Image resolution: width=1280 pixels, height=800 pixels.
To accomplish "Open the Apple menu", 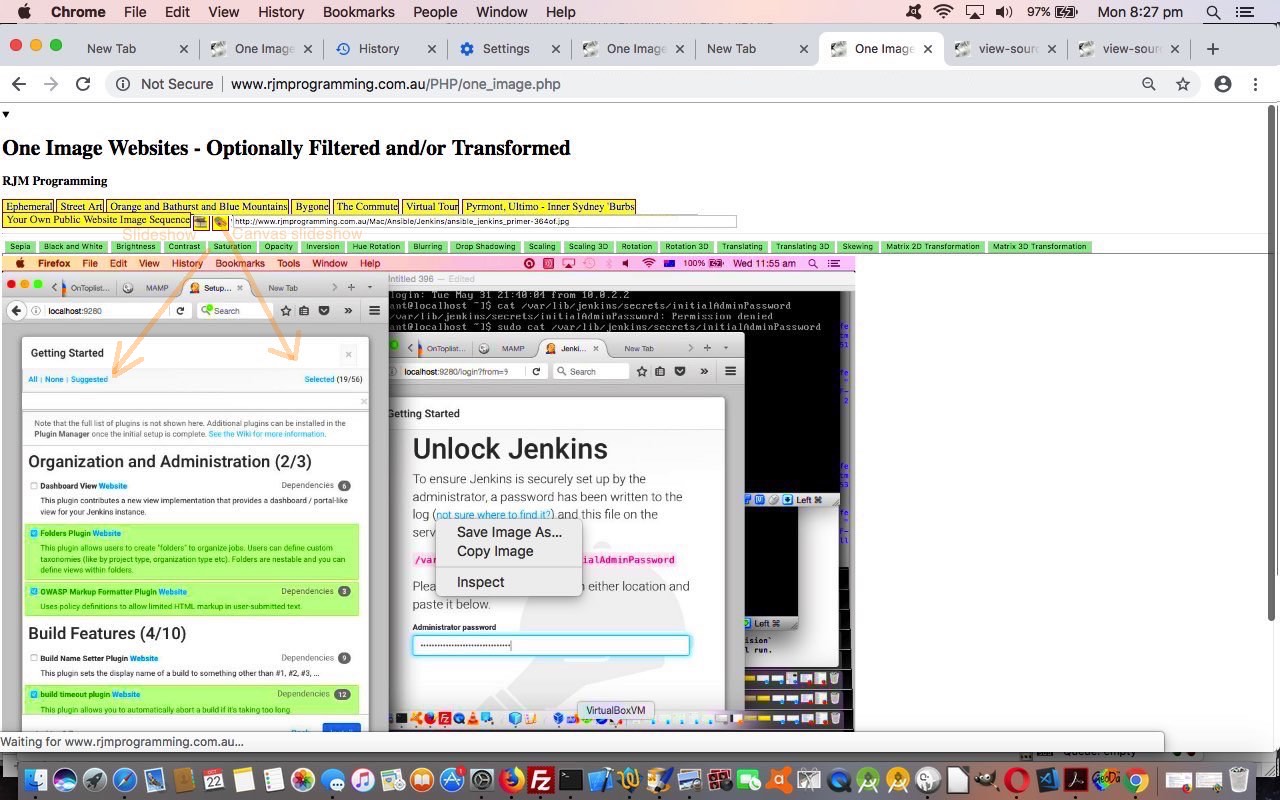I will 24,12.
